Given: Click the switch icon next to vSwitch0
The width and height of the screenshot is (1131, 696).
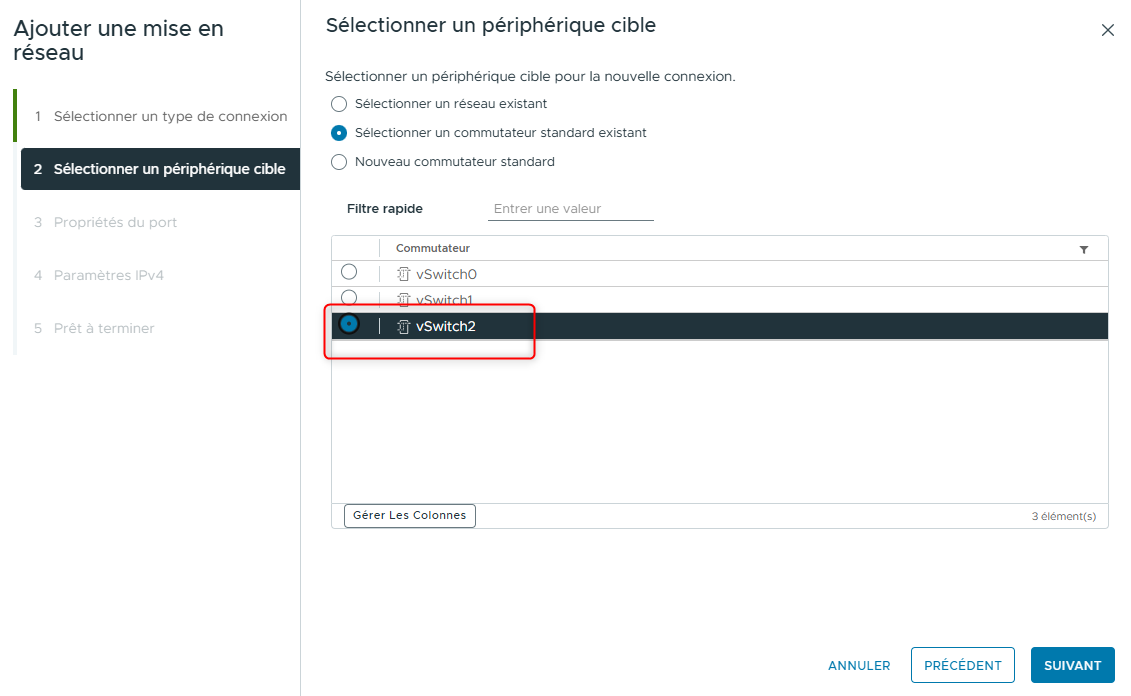Looking at the screenshot, I should [404, 272].
